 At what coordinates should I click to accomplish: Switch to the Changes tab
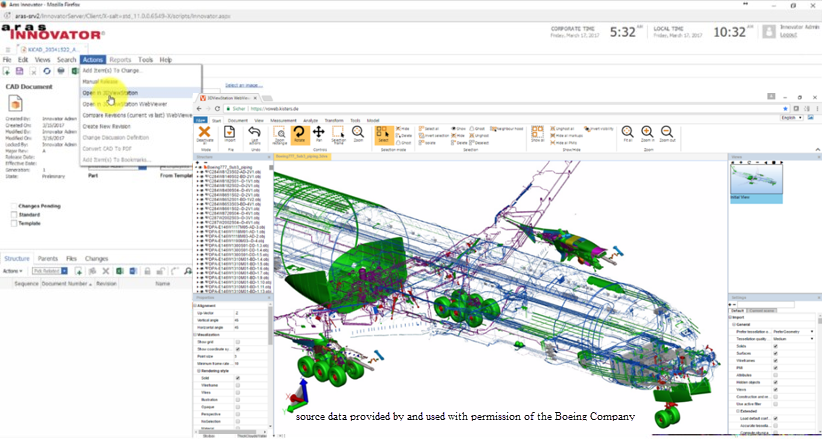(x=96, y=259)
